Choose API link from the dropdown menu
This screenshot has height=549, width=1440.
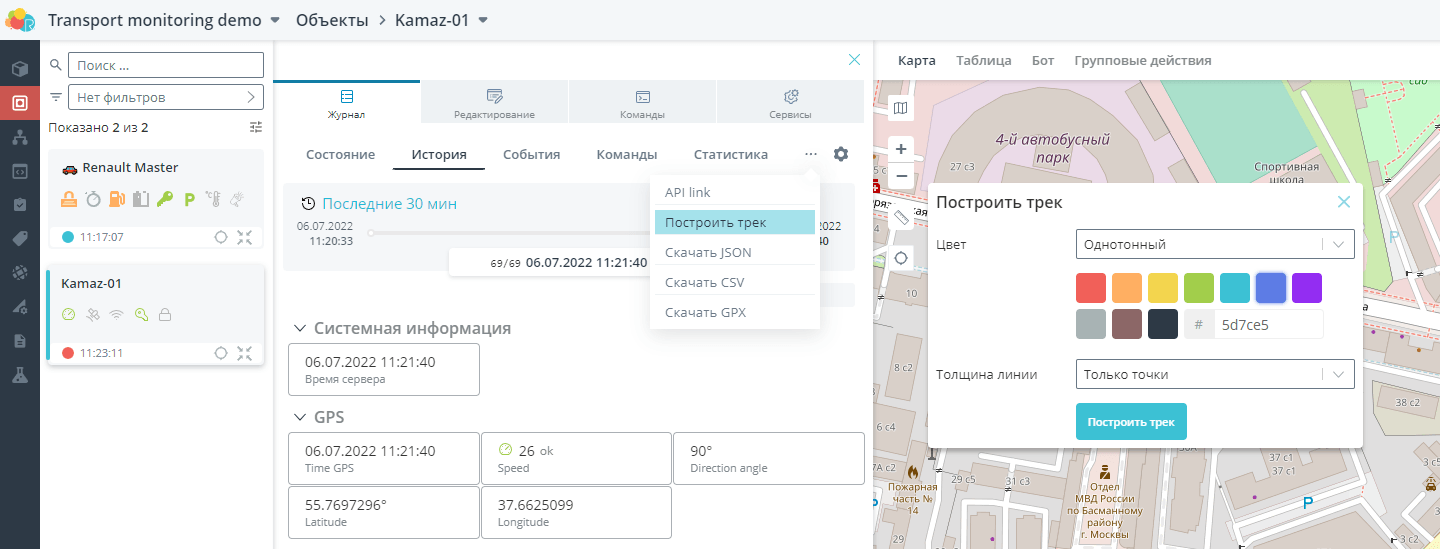(x=735, y=192)
